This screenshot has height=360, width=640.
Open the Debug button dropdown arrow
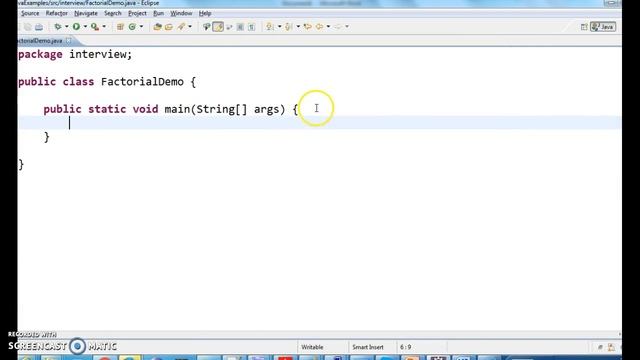(x=67, y=27)
